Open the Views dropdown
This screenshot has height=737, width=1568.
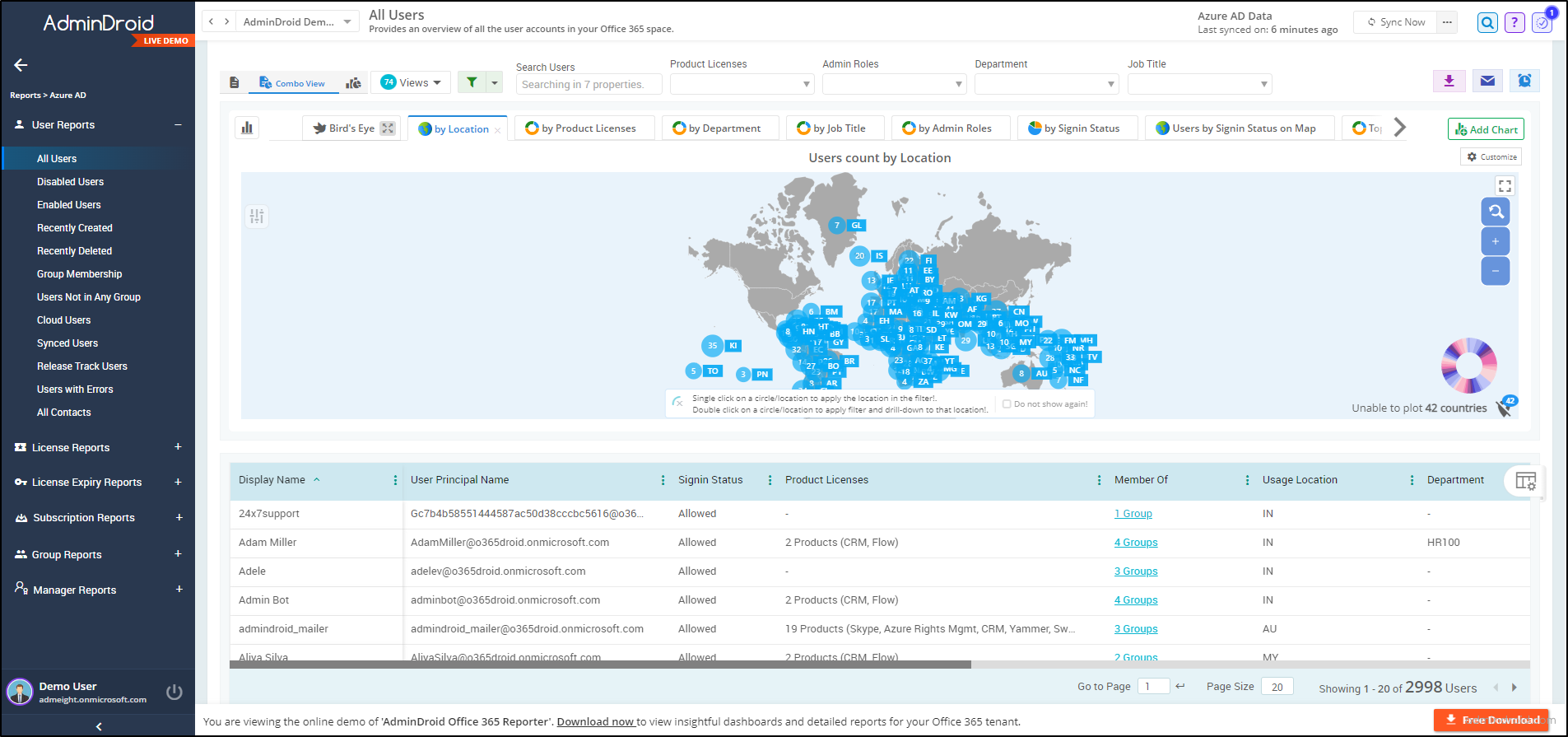click(x=411, y=82)
